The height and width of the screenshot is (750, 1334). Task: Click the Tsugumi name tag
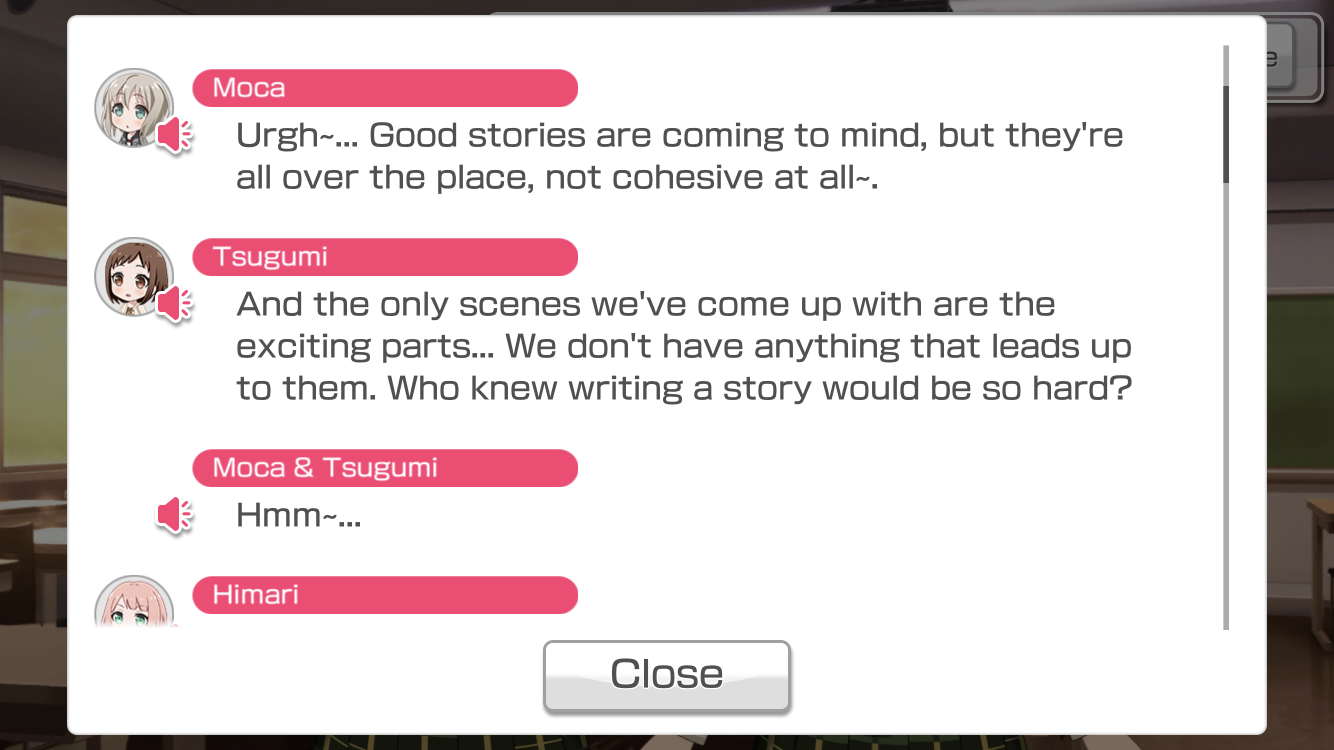tap(385, 257)
